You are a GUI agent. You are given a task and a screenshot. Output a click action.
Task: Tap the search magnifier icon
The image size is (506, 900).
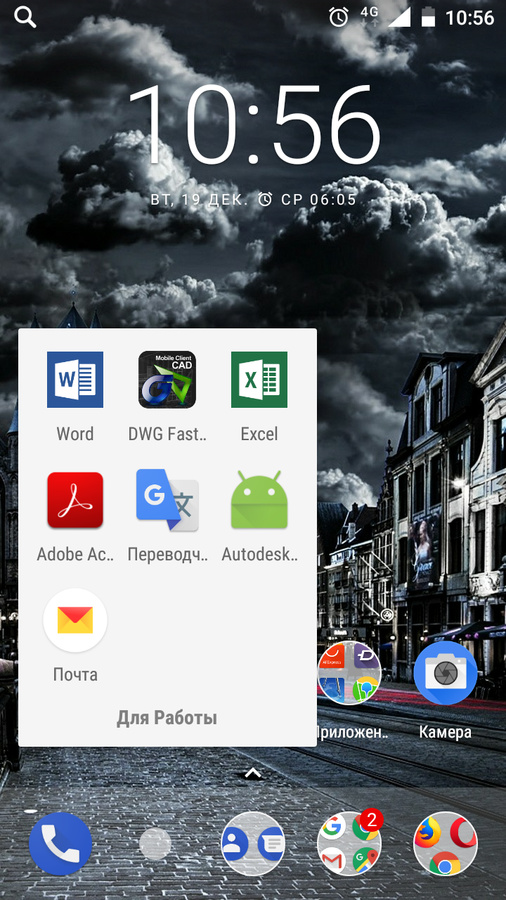point(25,18)
